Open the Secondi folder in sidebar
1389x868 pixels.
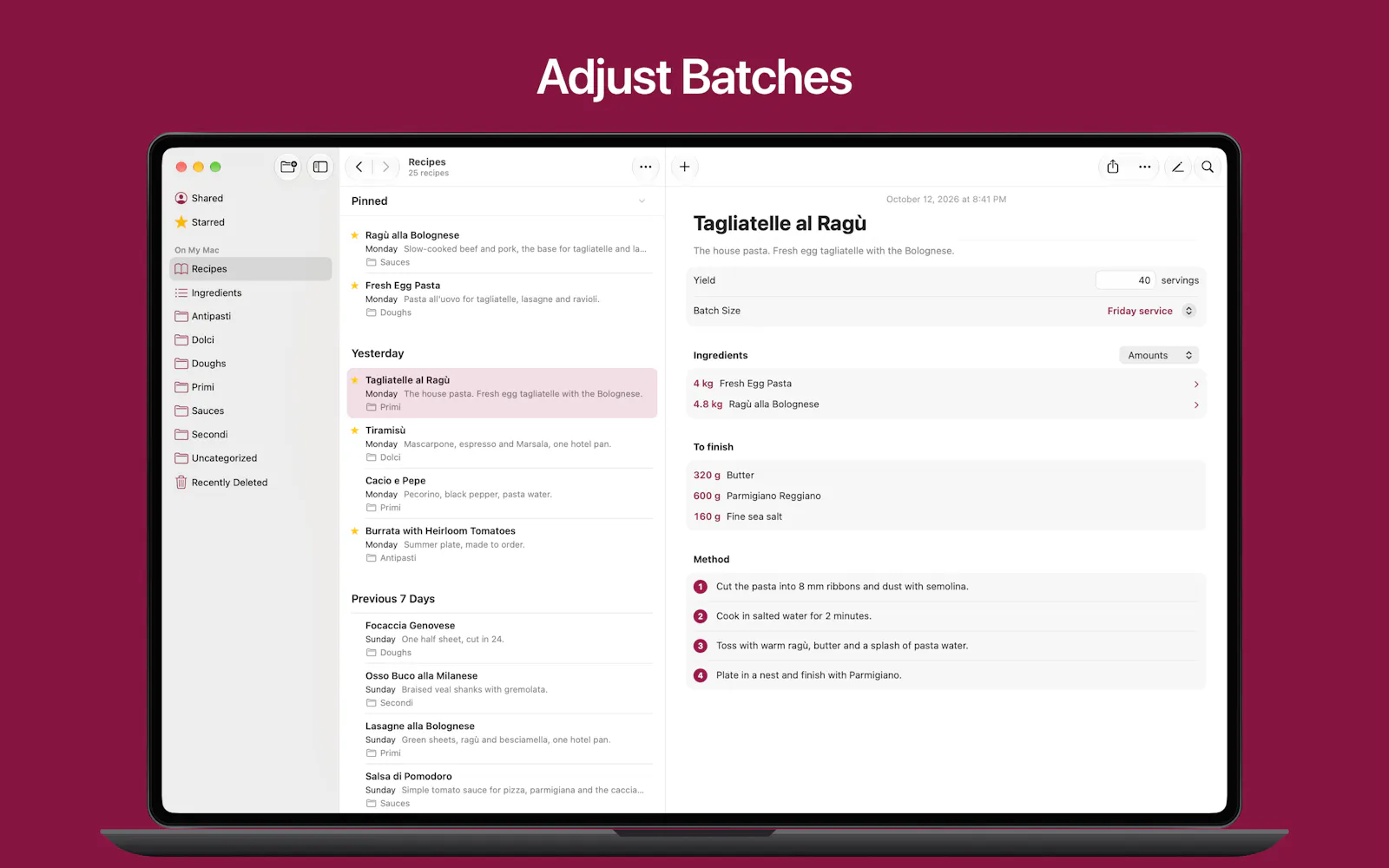tap(251, 434)
